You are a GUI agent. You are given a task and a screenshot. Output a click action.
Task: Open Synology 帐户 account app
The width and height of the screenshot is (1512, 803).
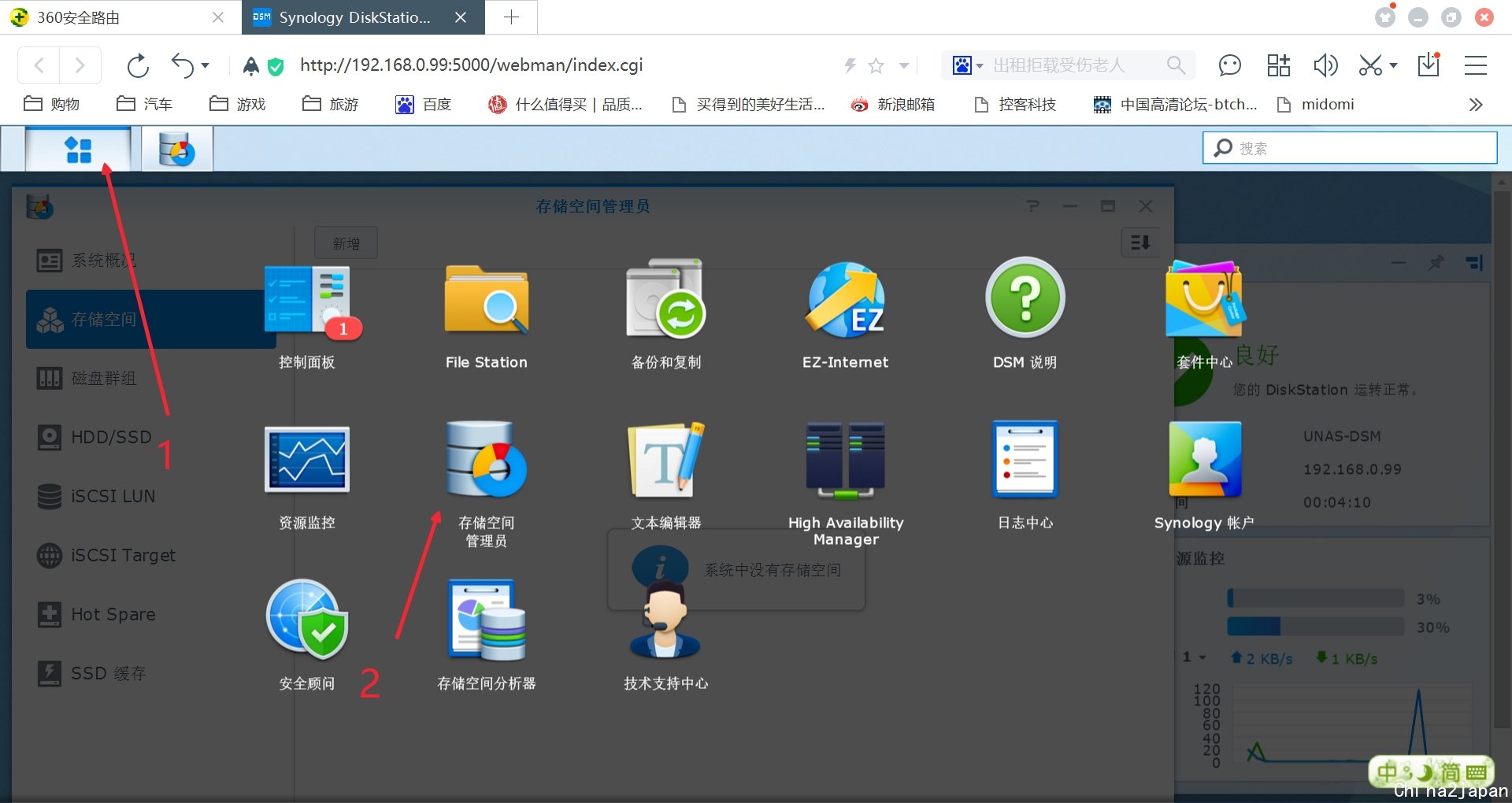pos(1204,476)
